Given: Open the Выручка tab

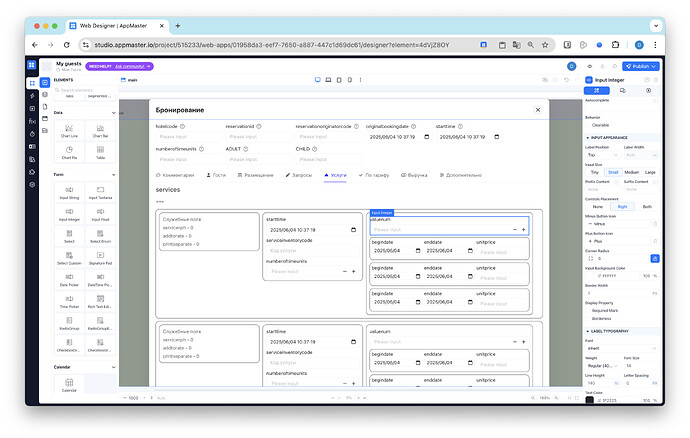Looking at the screenshot, I should coord(414,175).
